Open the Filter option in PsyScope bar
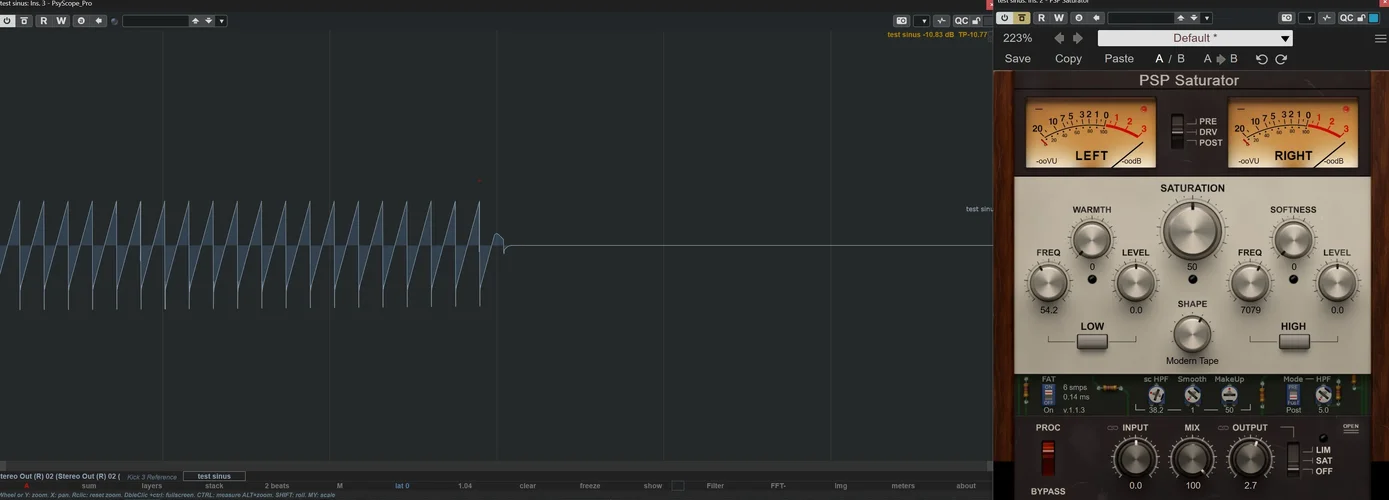Screen dimensions: 1389x500 pyautogui.click(x=715, y=486)
